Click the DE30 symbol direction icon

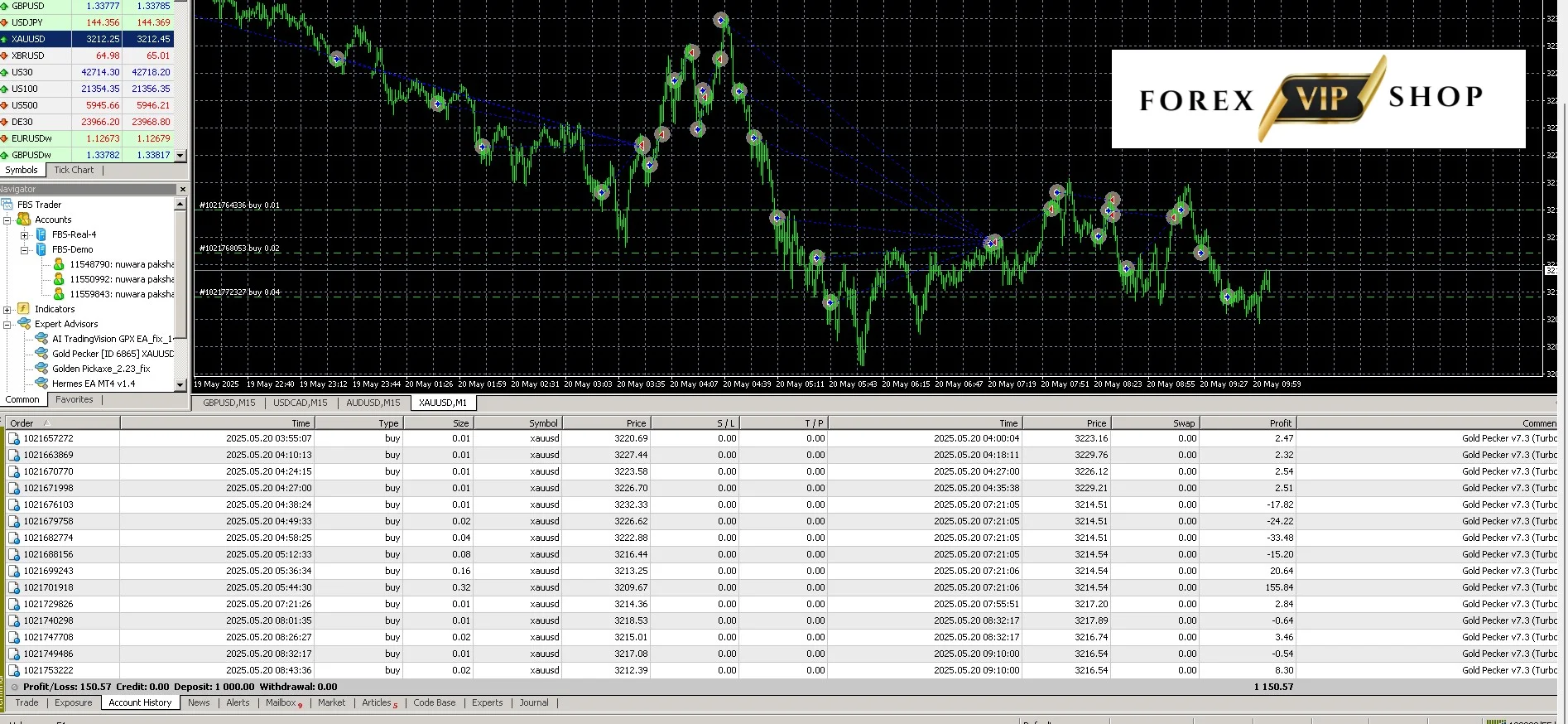(x=4, y=122)
